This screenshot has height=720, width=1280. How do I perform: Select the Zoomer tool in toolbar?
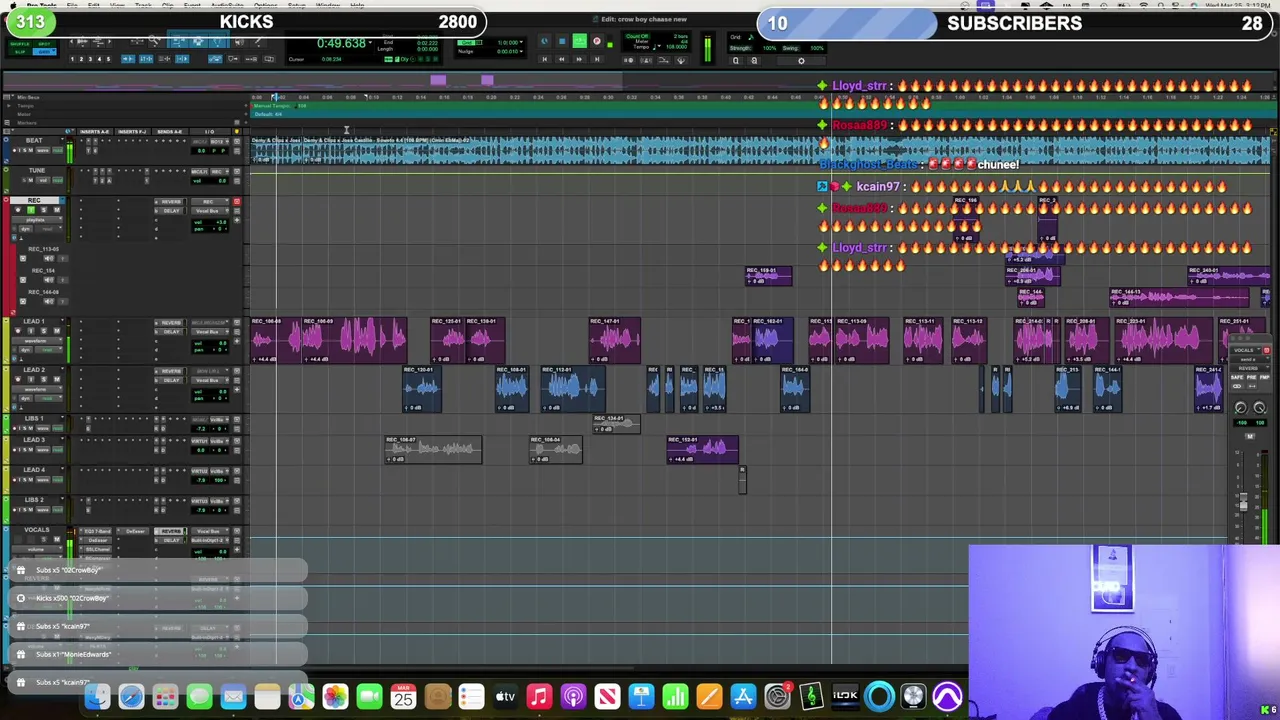[154, 40]
